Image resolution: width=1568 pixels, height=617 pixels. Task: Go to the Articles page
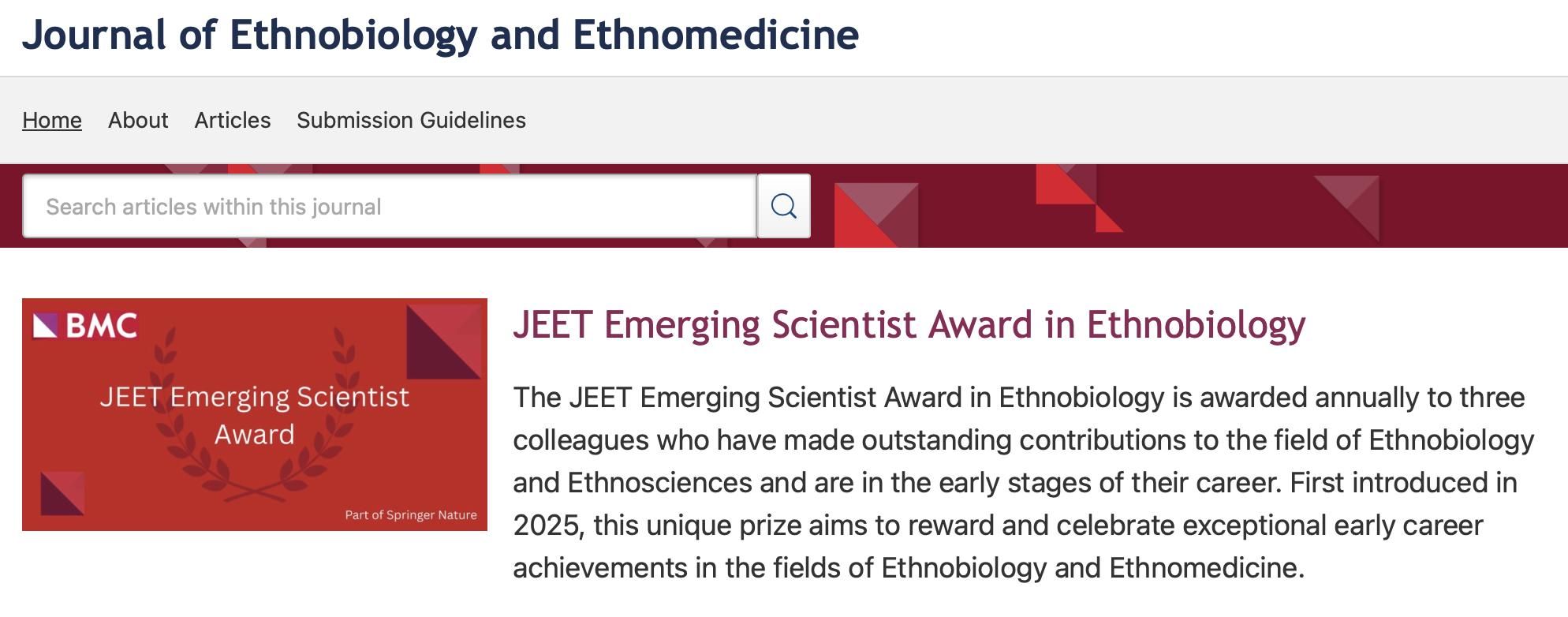tap(233, 120)
